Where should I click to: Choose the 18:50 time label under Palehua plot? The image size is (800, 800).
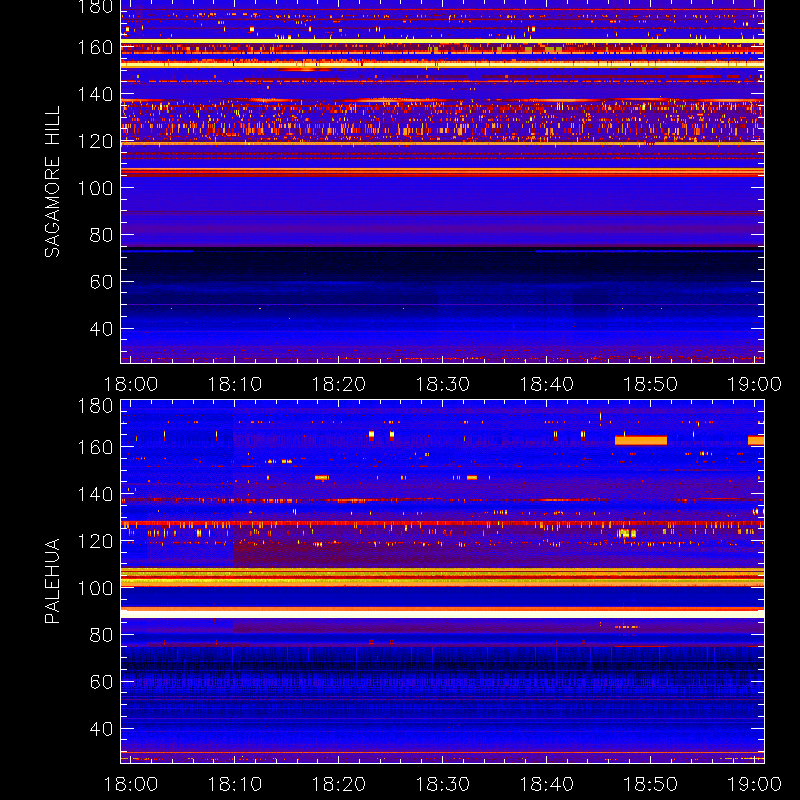[x=651, y=784]
